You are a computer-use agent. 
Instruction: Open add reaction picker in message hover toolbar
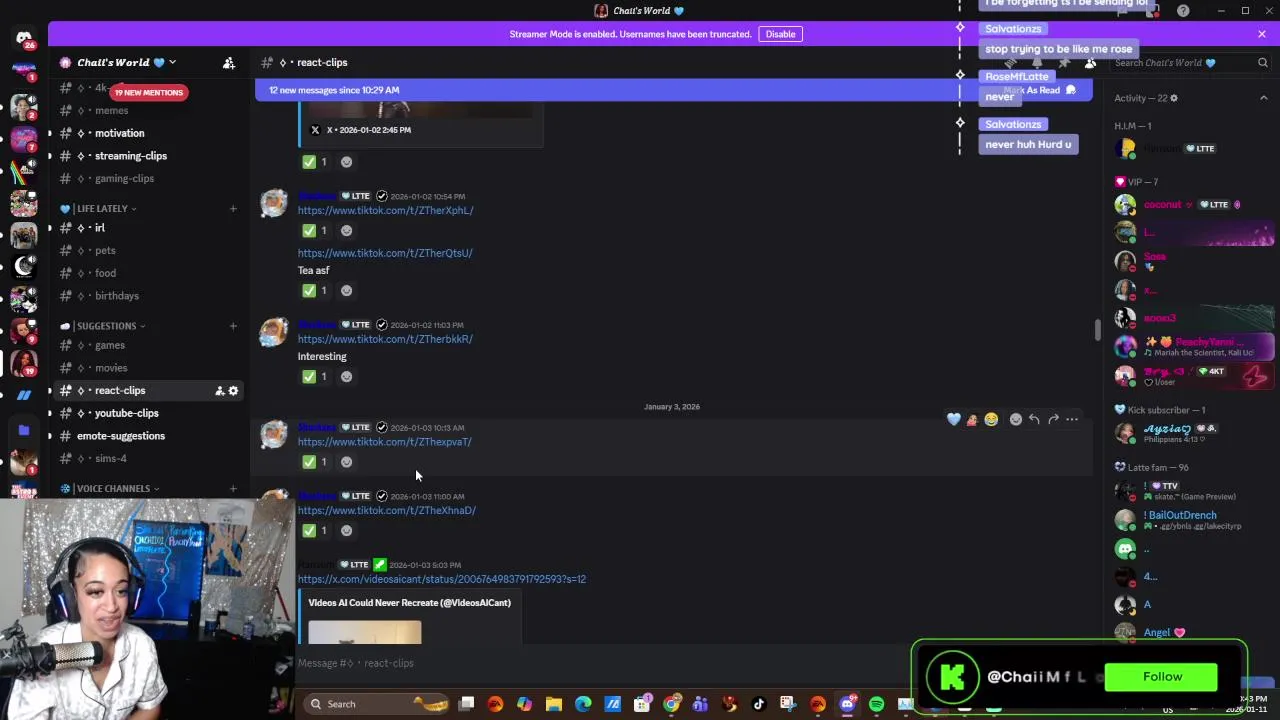pos(1016,420)
